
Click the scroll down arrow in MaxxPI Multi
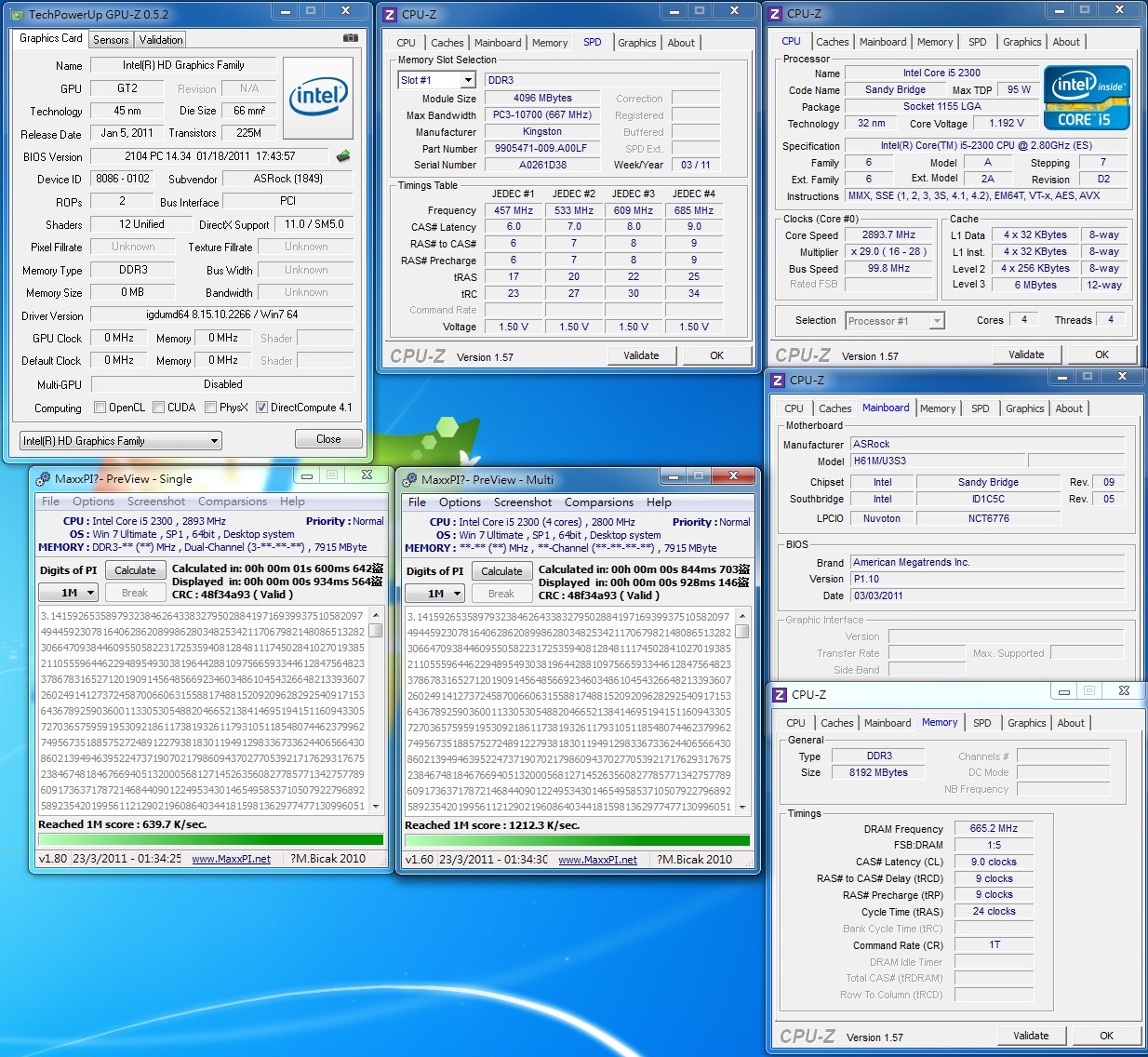[x=742, y=807]
